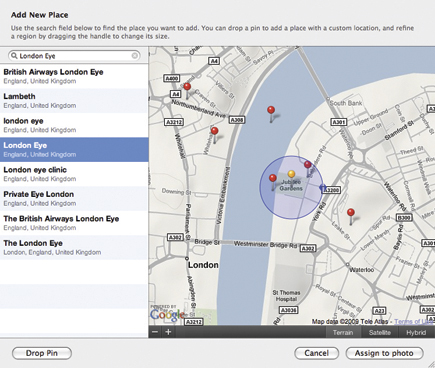Choose British Airways London Eye result

(x=74, y=76)
